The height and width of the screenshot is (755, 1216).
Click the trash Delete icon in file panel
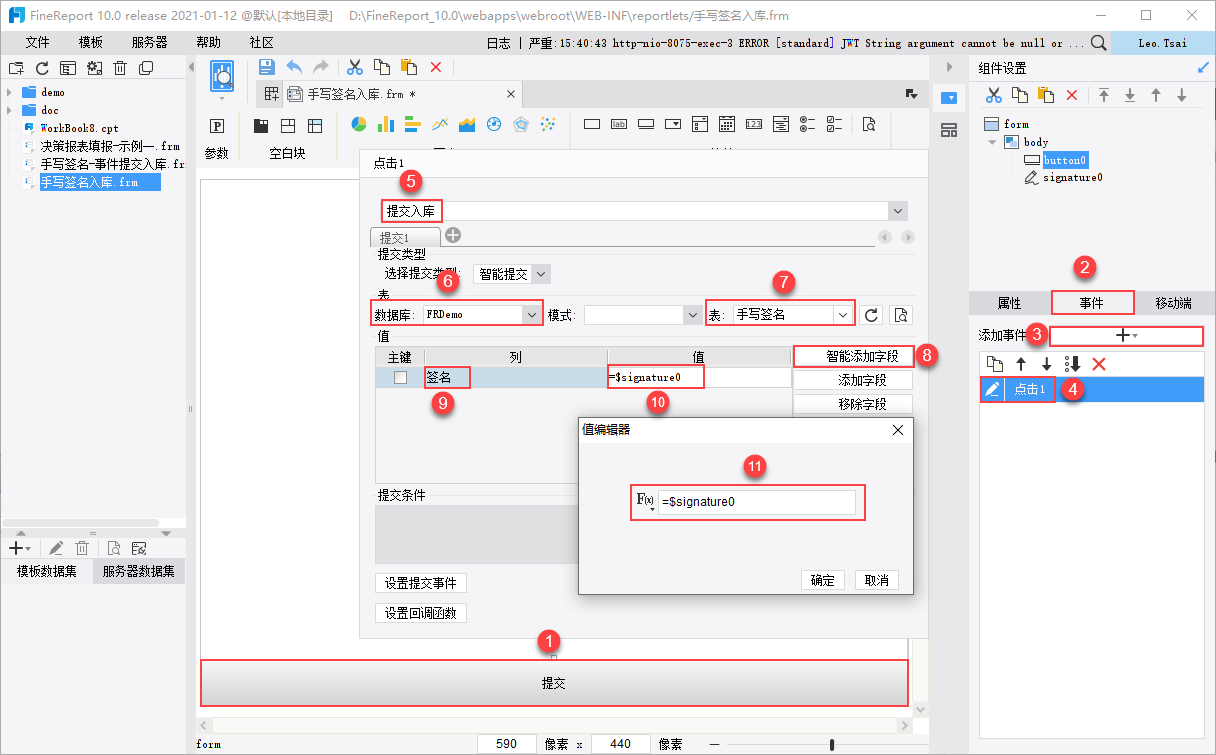click(120, 68)
